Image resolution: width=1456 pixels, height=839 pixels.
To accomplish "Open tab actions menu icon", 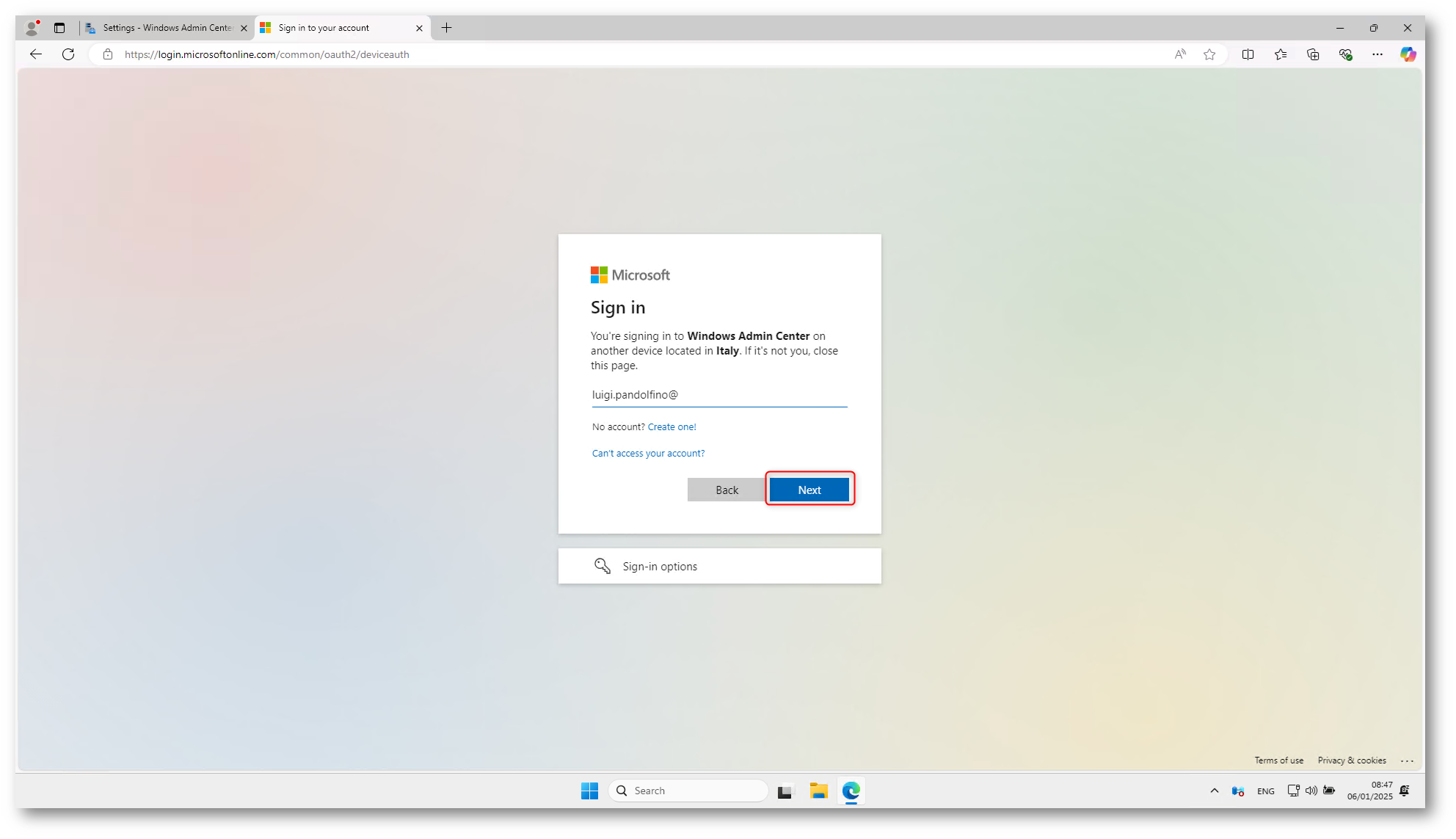I will 59,28.
